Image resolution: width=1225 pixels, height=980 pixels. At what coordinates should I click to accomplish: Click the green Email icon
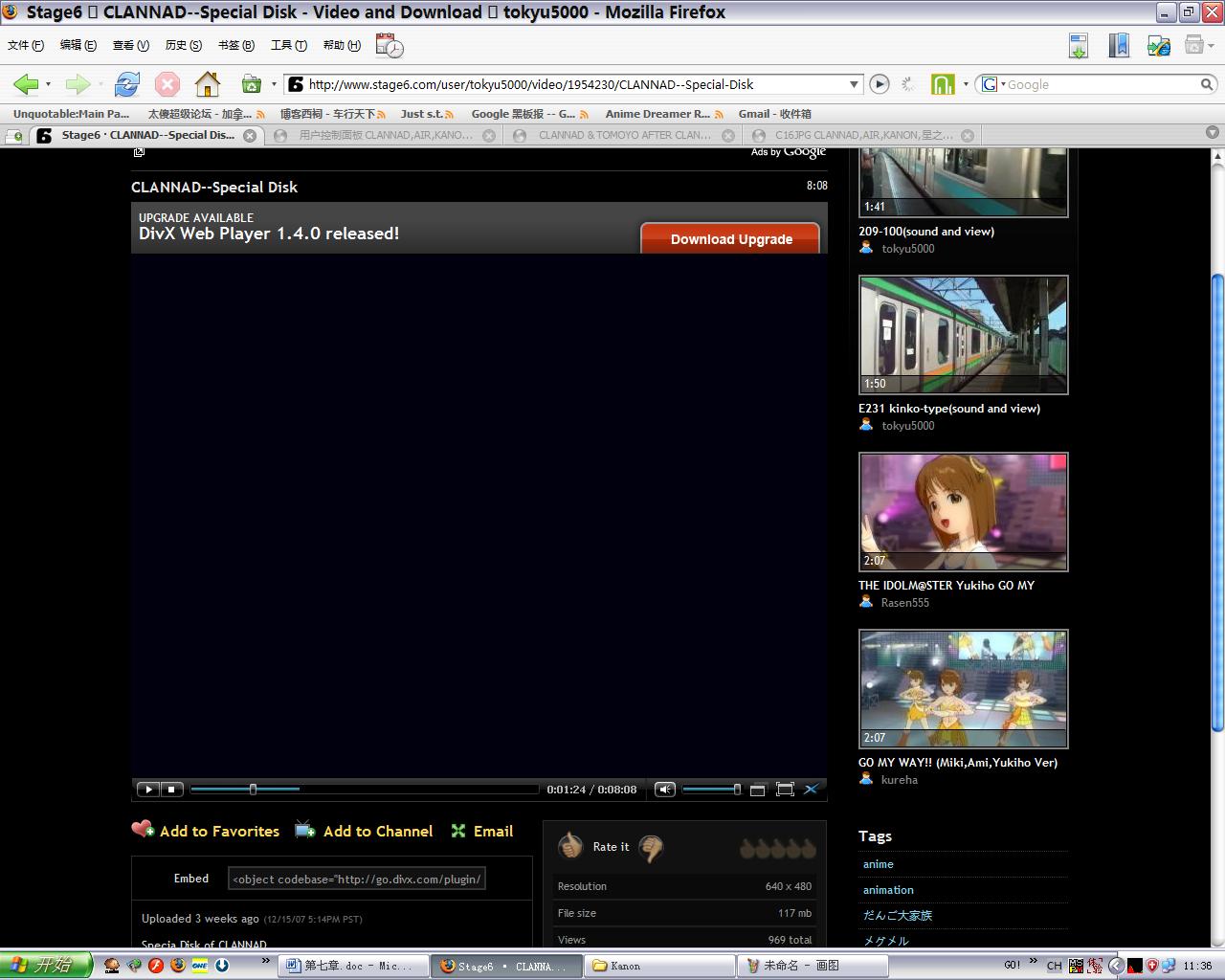[x=458, y=831]
